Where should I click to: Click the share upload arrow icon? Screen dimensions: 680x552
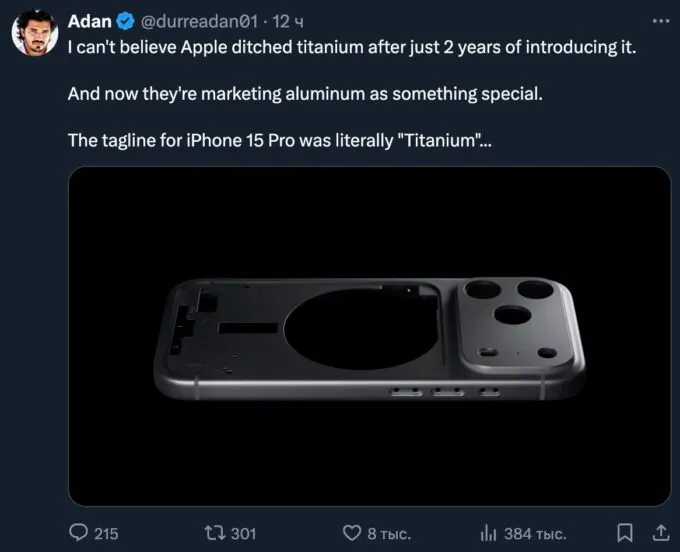click(658, 532)
